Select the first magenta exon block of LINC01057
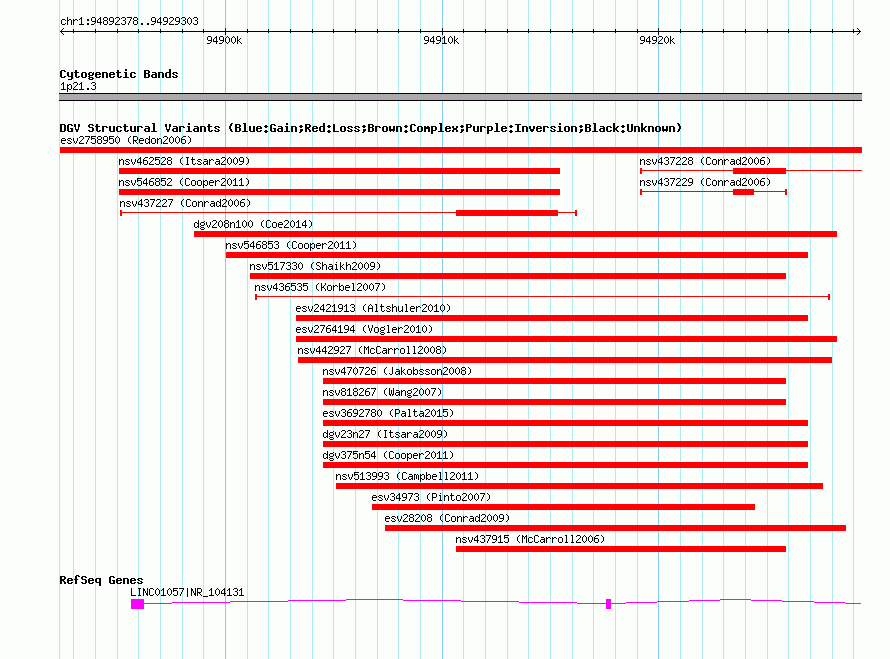This screenshot has width=890, height=659. 137,604
